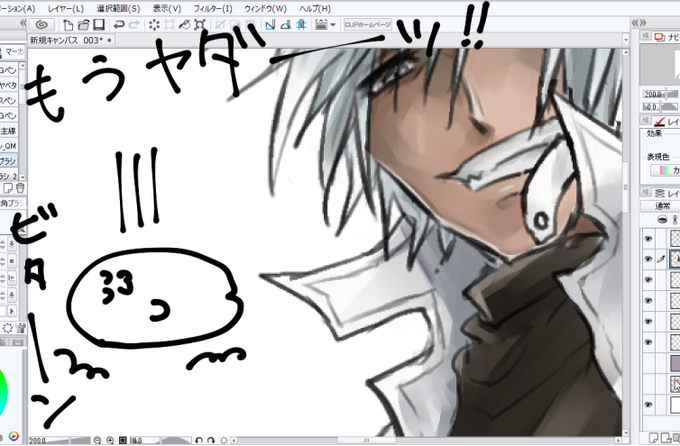Click the color wheel hue ring
This screenshot has height=446, width=680.
[4, 392]
